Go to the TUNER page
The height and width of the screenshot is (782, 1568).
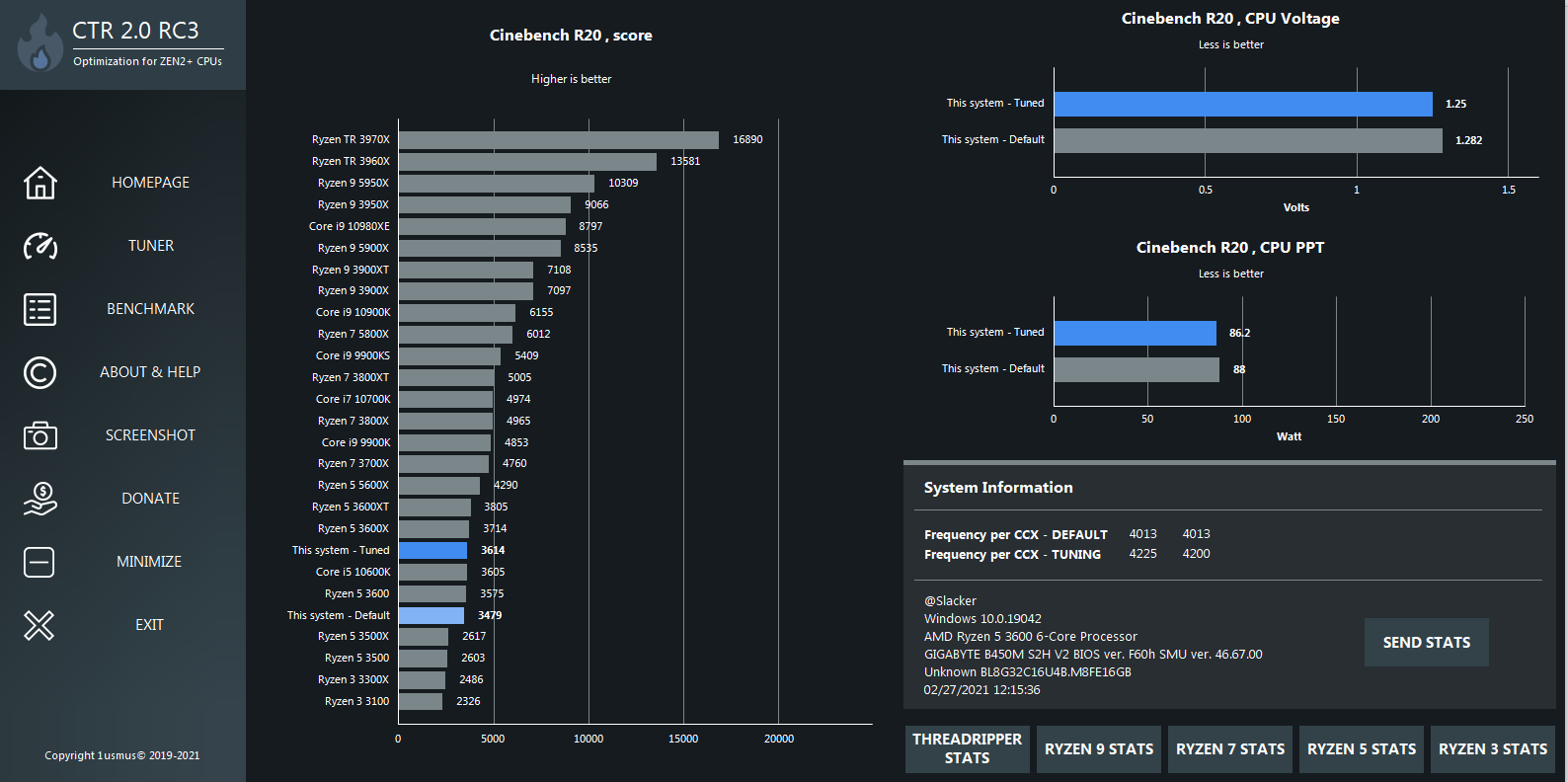(x=150, y=246)
